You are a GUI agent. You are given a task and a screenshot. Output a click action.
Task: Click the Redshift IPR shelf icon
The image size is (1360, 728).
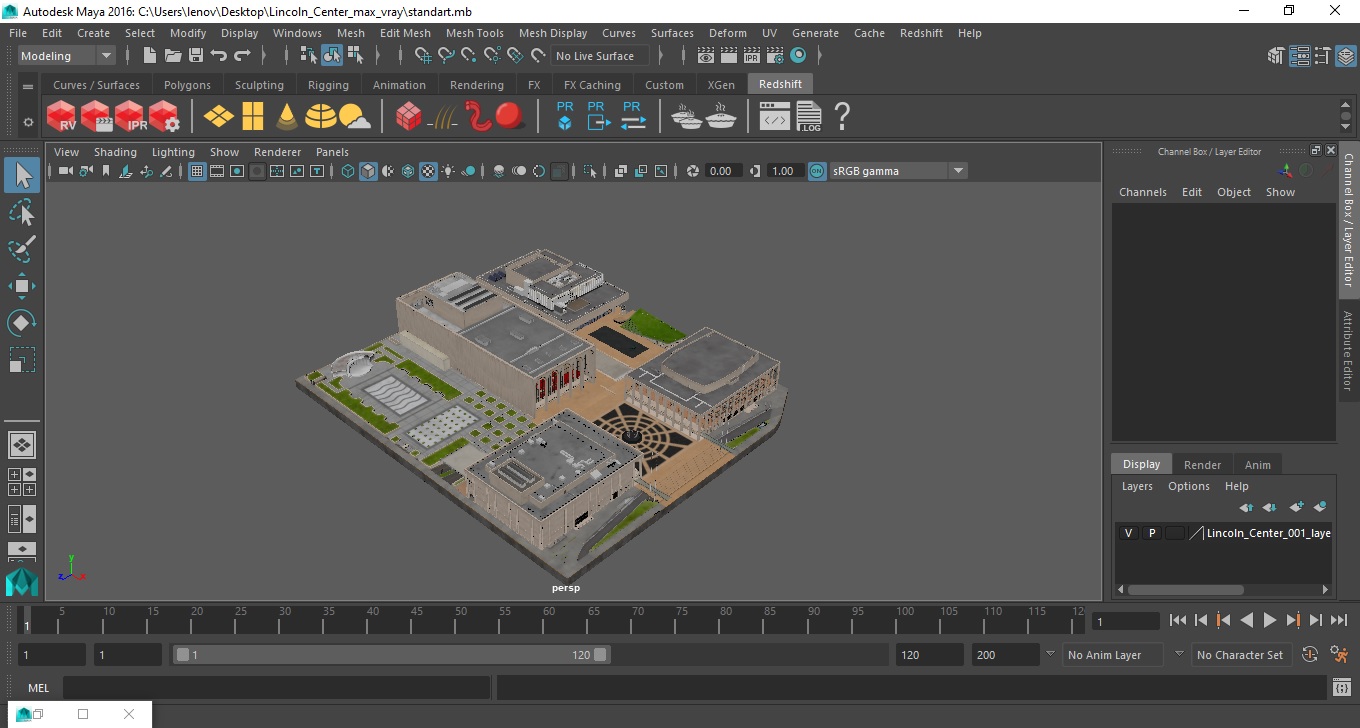coord(130,117)
